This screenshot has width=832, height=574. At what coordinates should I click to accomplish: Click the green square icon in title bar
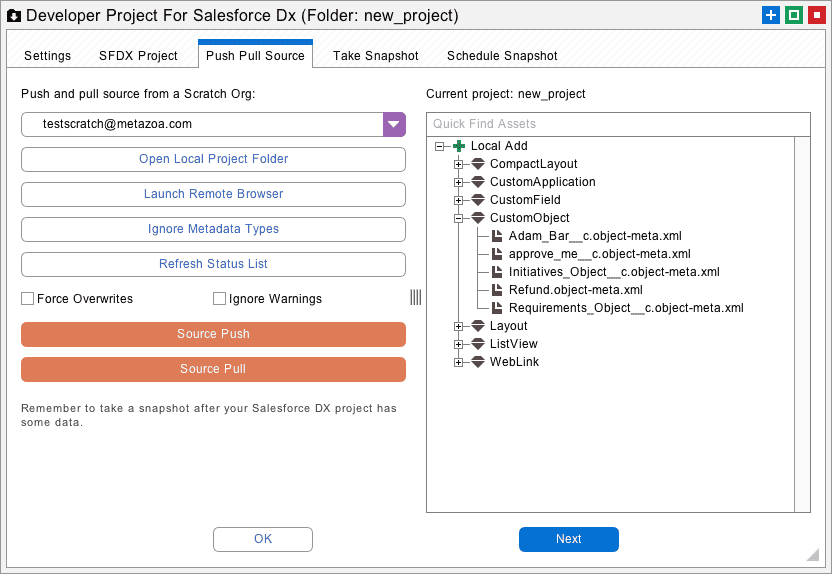(793, 15)
